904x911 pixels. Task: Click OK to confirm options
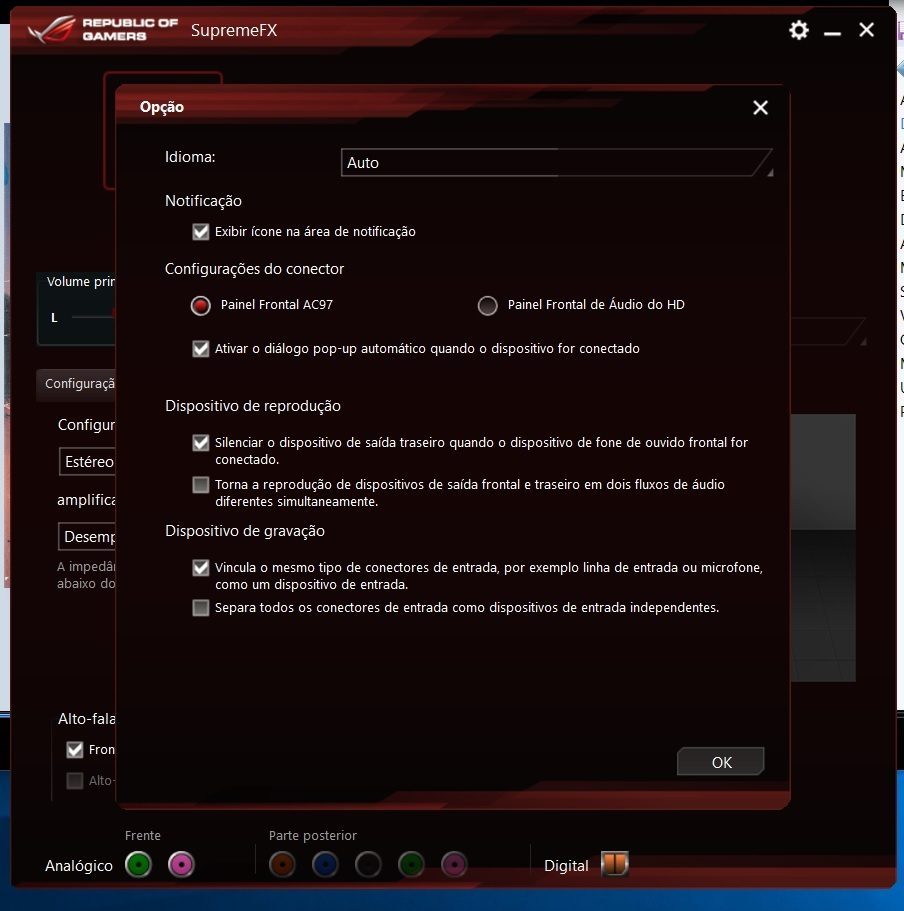pyautogui.click(x=720, y=762)
